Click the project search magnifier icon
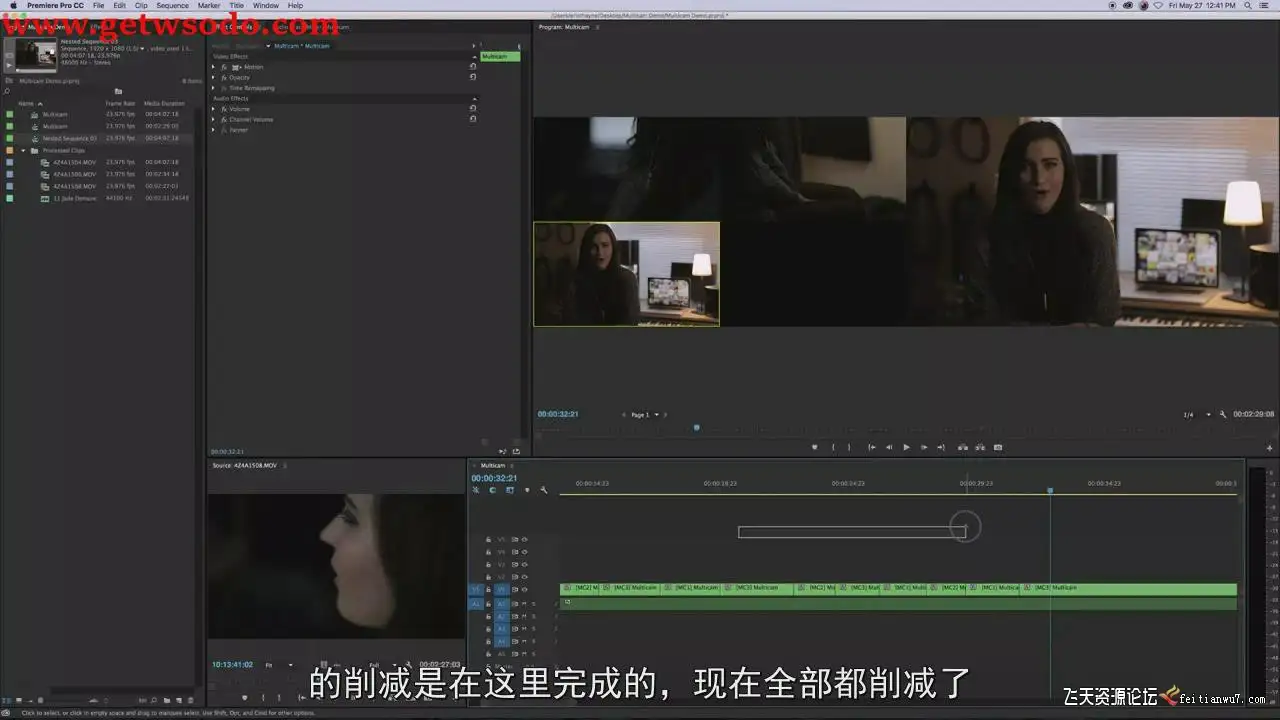 [7, 91]
